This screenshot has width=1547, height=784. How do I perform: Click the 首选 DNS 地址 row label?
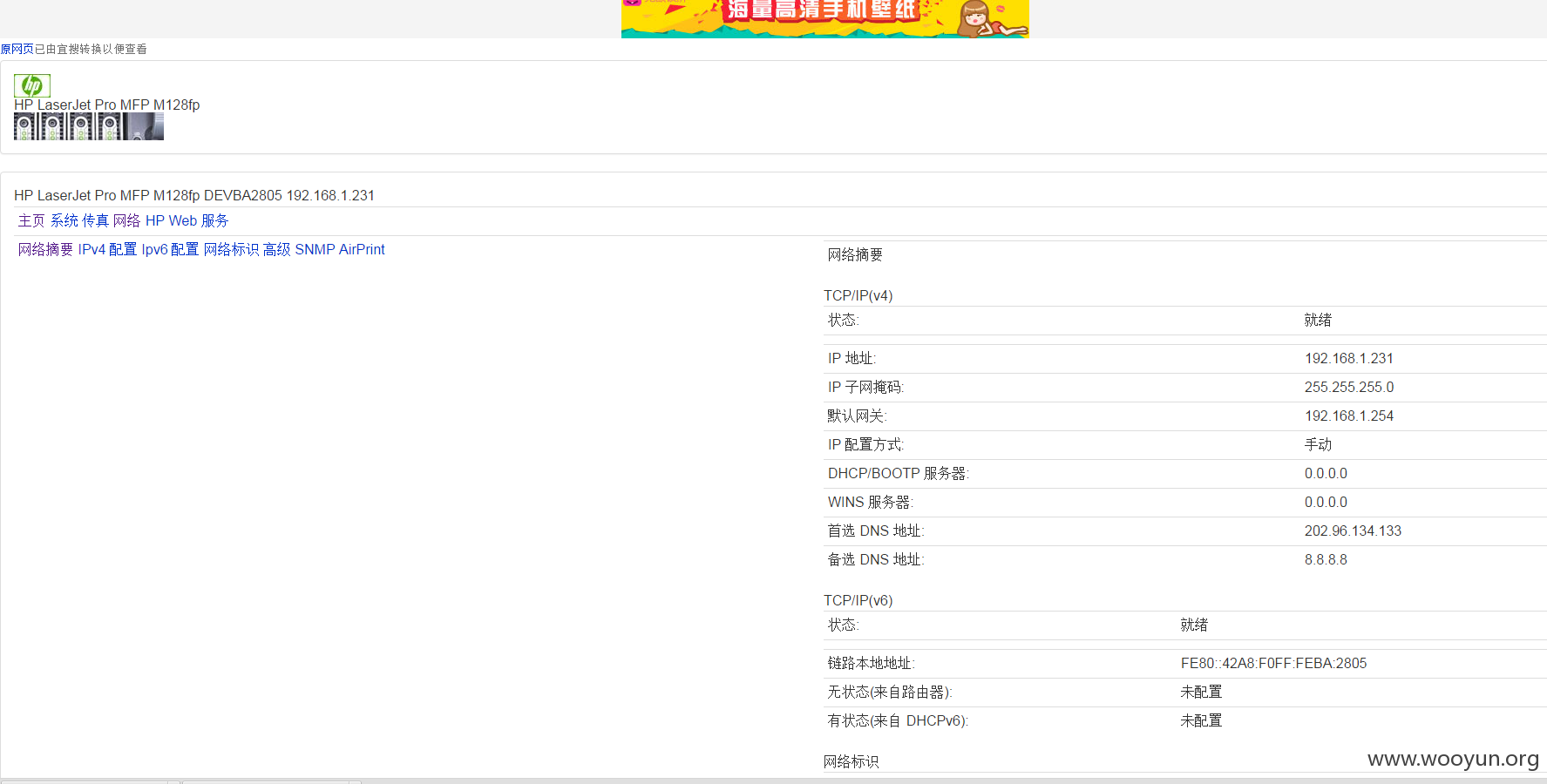tap(876, 531)
